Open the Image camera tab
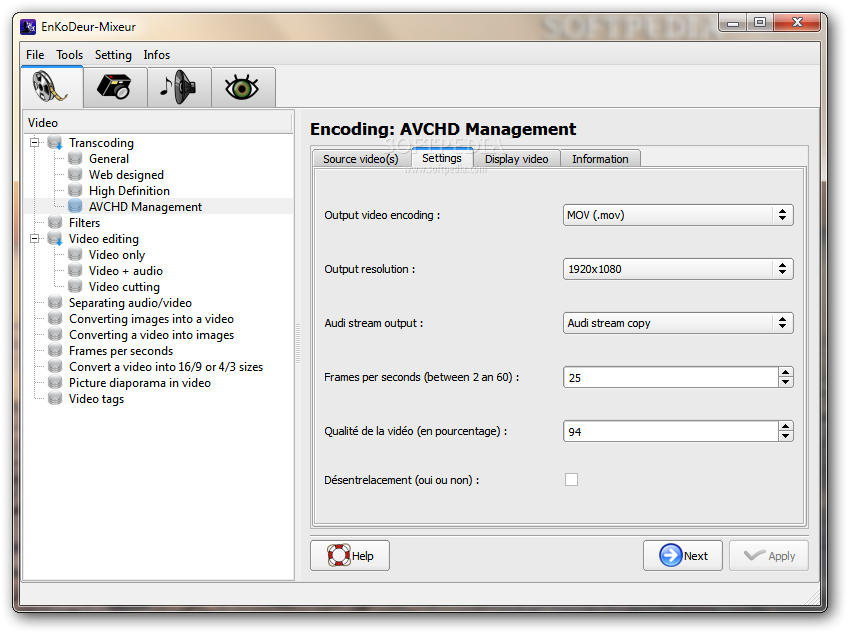Screen dimensions: 848x633 tap(115, 87)
